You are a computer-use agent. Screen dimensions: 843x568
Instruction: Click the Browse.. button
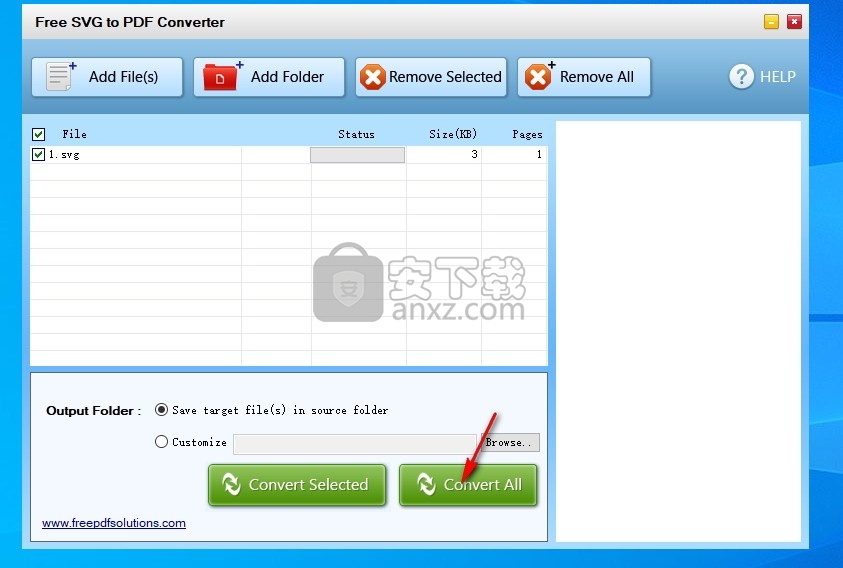point(509,443)
